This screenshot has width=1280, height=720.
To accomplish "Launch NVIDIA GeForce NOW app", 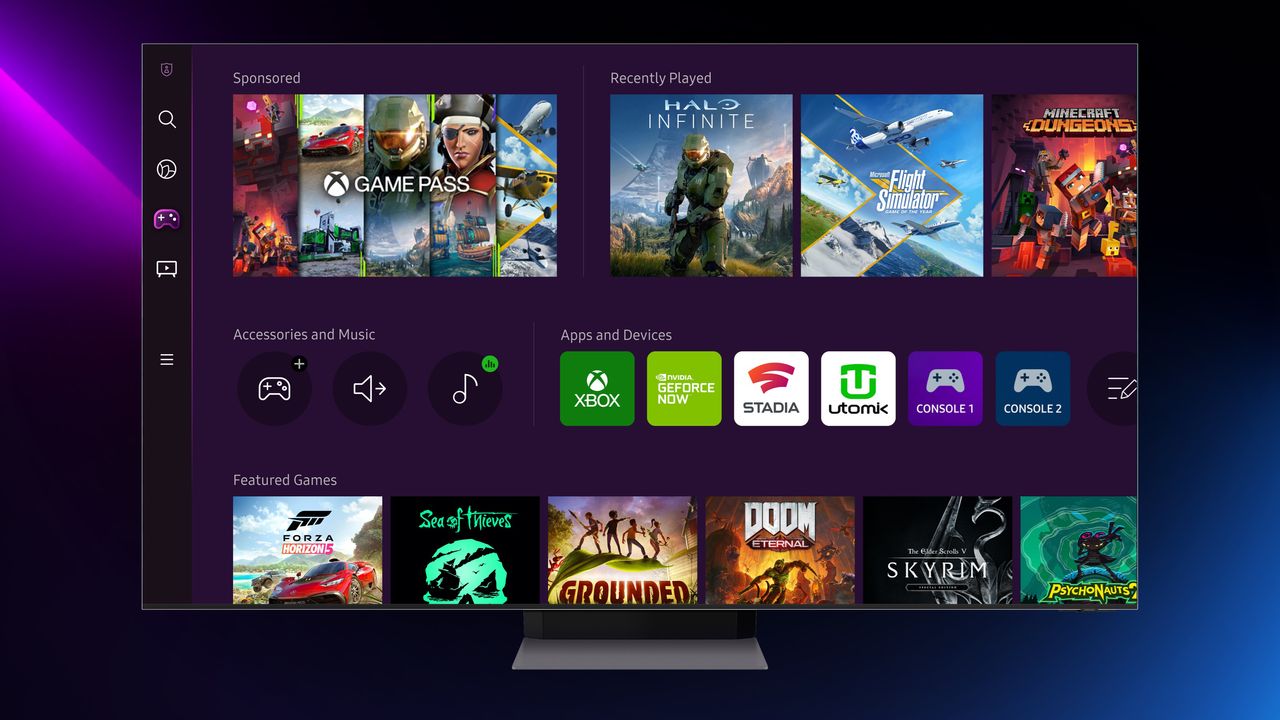I will [x=684, y=389].
